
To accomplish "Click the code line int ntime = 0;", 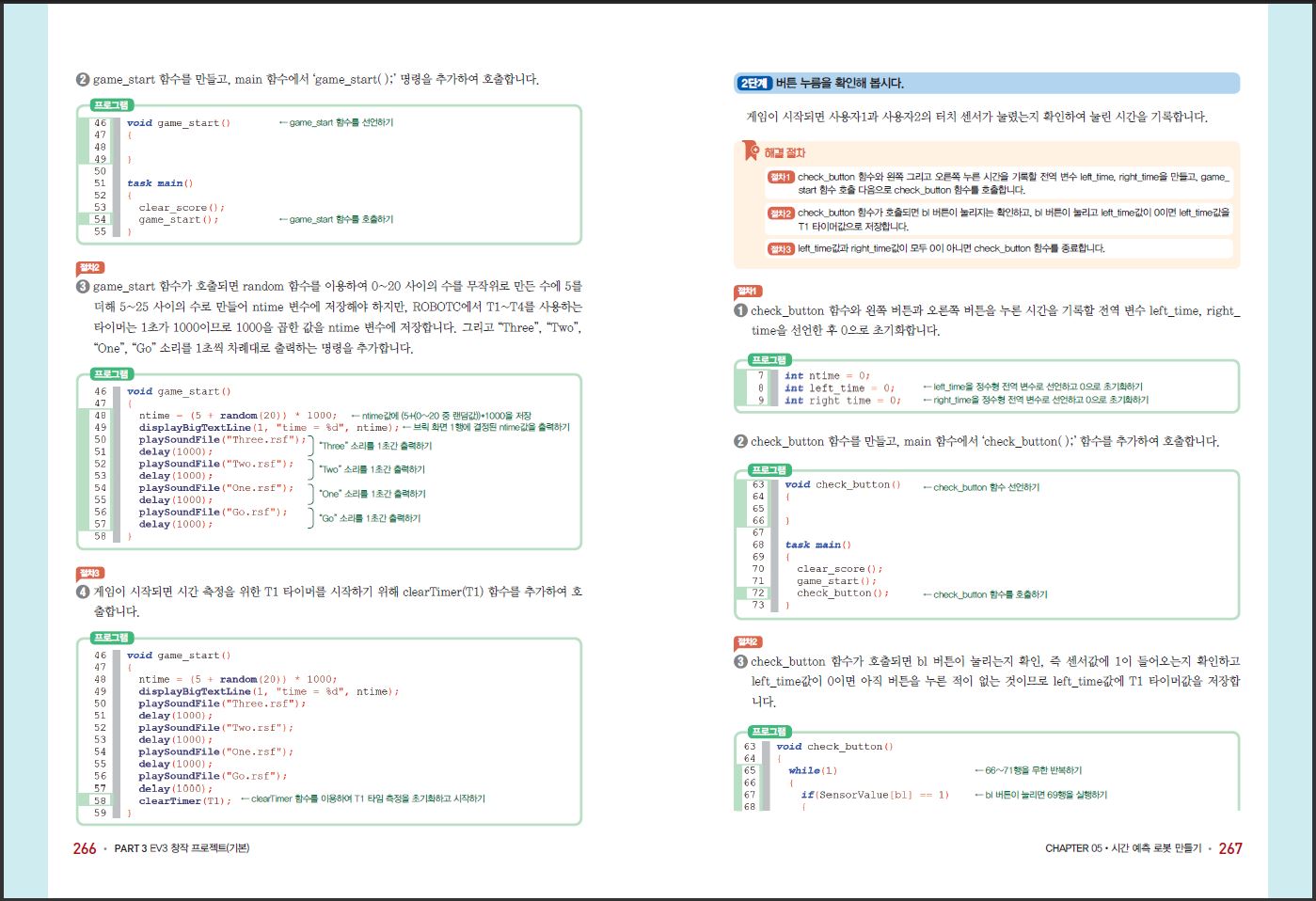I will point(827,375).
